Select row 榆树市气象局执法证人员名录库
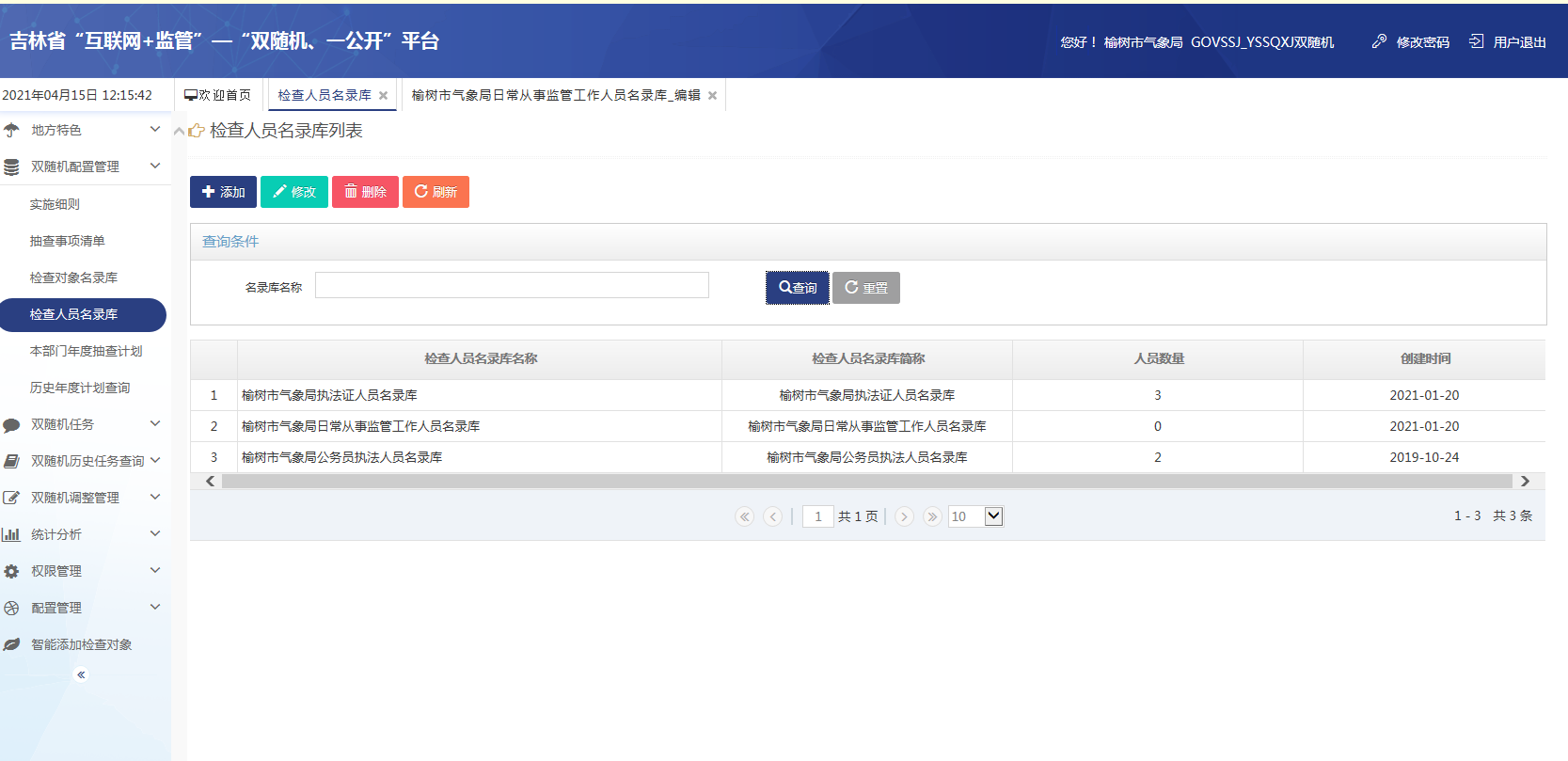1568x761 pixels. (x=329, y=395)
